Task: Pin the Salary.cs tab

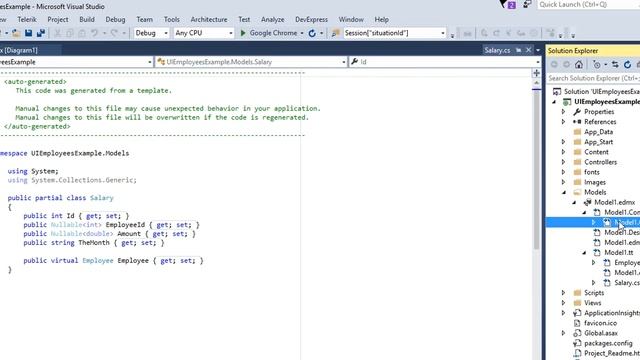Action: coord(518,50)
